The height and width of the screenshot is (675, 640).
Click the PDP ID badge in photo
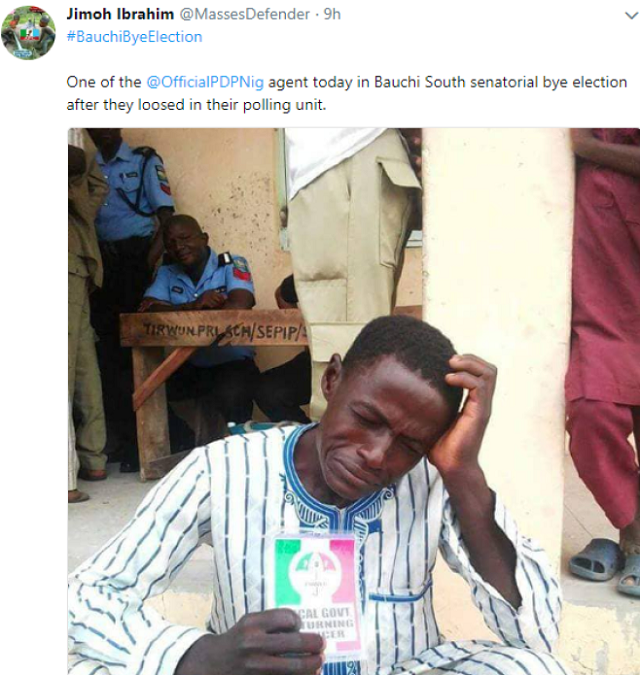pyautogui.click(x=316, y=590)
